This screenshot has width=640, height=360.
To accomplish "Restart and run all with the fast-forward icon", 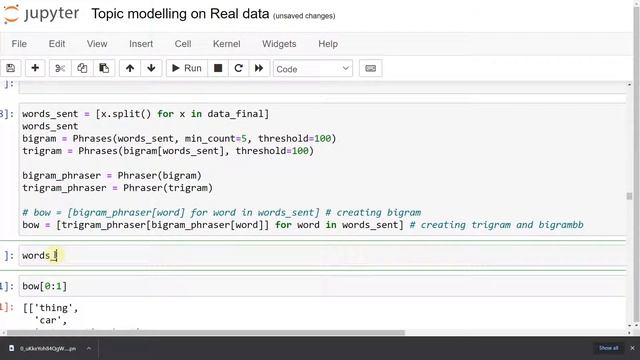I will [x=259, y=68].
